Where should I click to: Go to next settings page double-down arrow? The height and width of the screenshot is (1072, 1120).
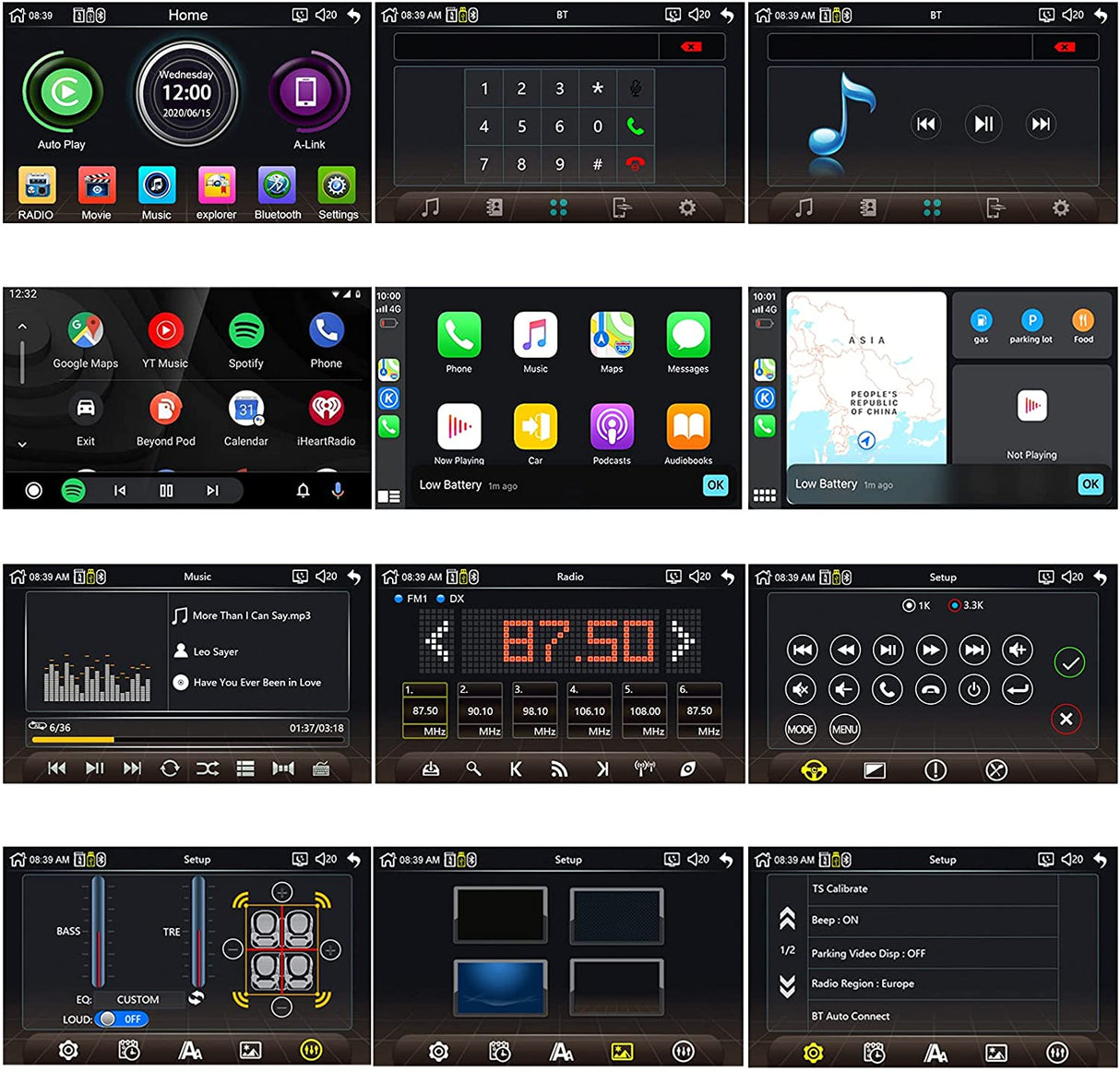click(x=787, y=986)
